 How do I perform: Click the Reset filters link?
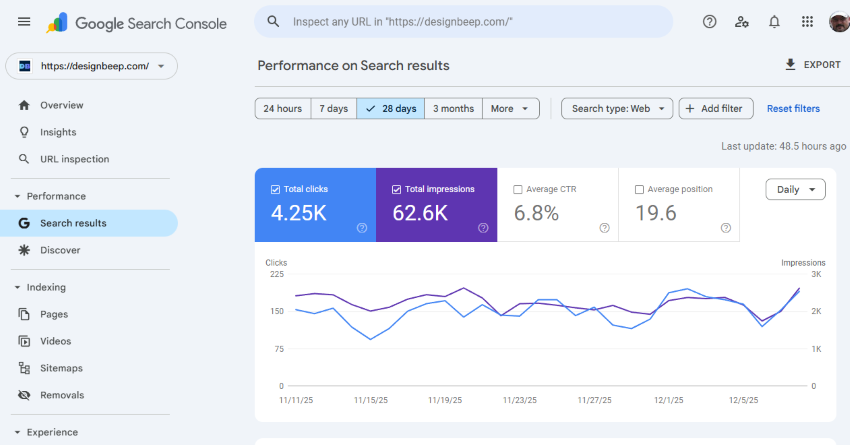click(793, 109)
